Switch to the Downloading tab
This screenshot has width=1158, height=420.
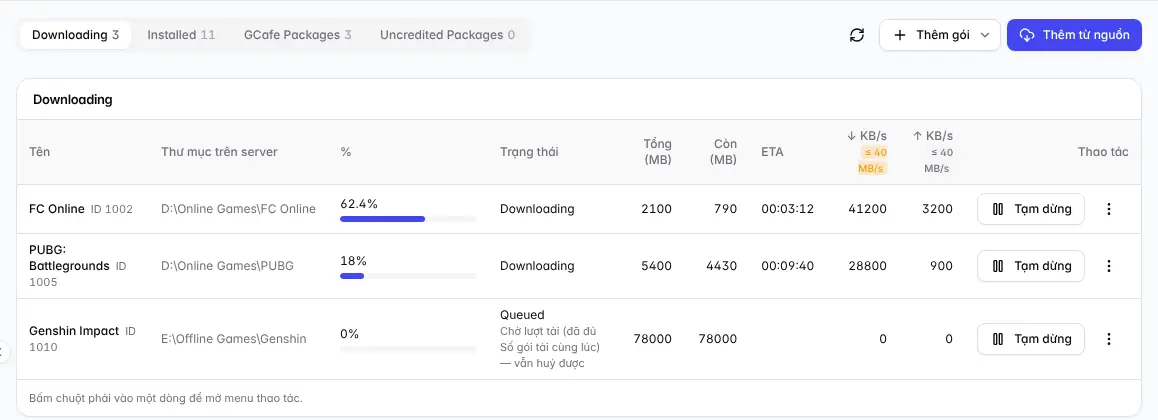pos(75,35)
